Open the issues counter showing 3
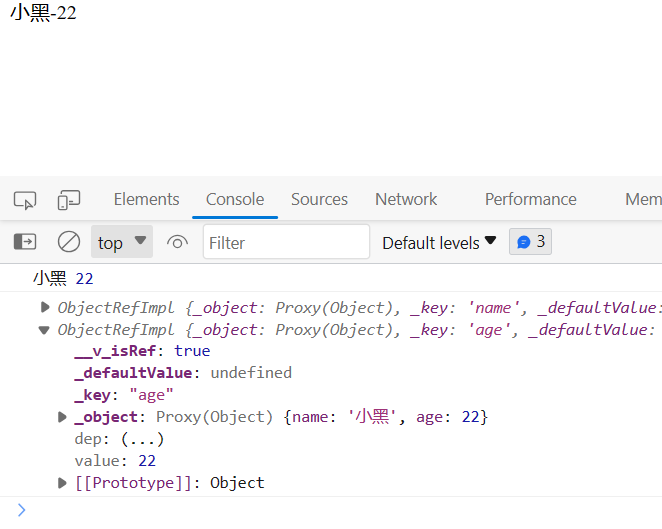Screen dimensions: 662x529 coord(530,242)
